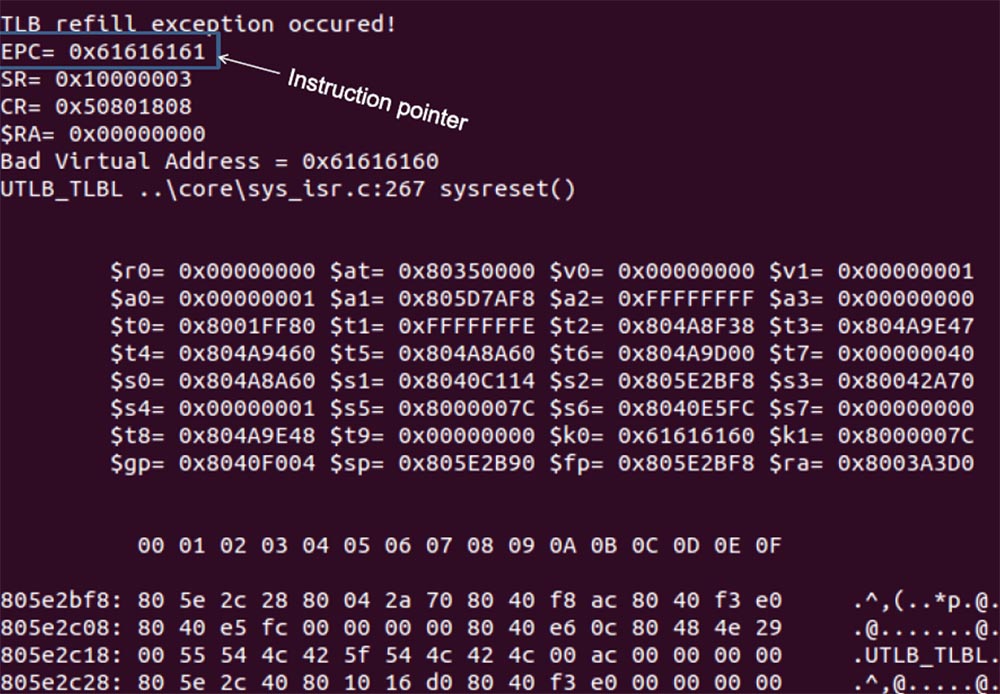
Task: Click the ".UTLB_TLBL." ASCII text in the dump
Action: (x=922, y=655)
